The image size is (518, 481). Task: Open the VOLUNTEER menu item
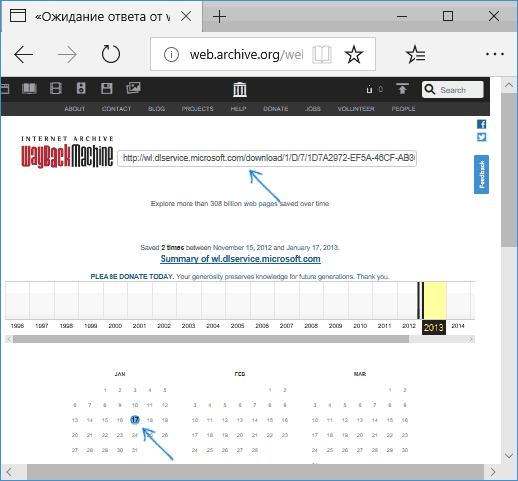(356, 109)
